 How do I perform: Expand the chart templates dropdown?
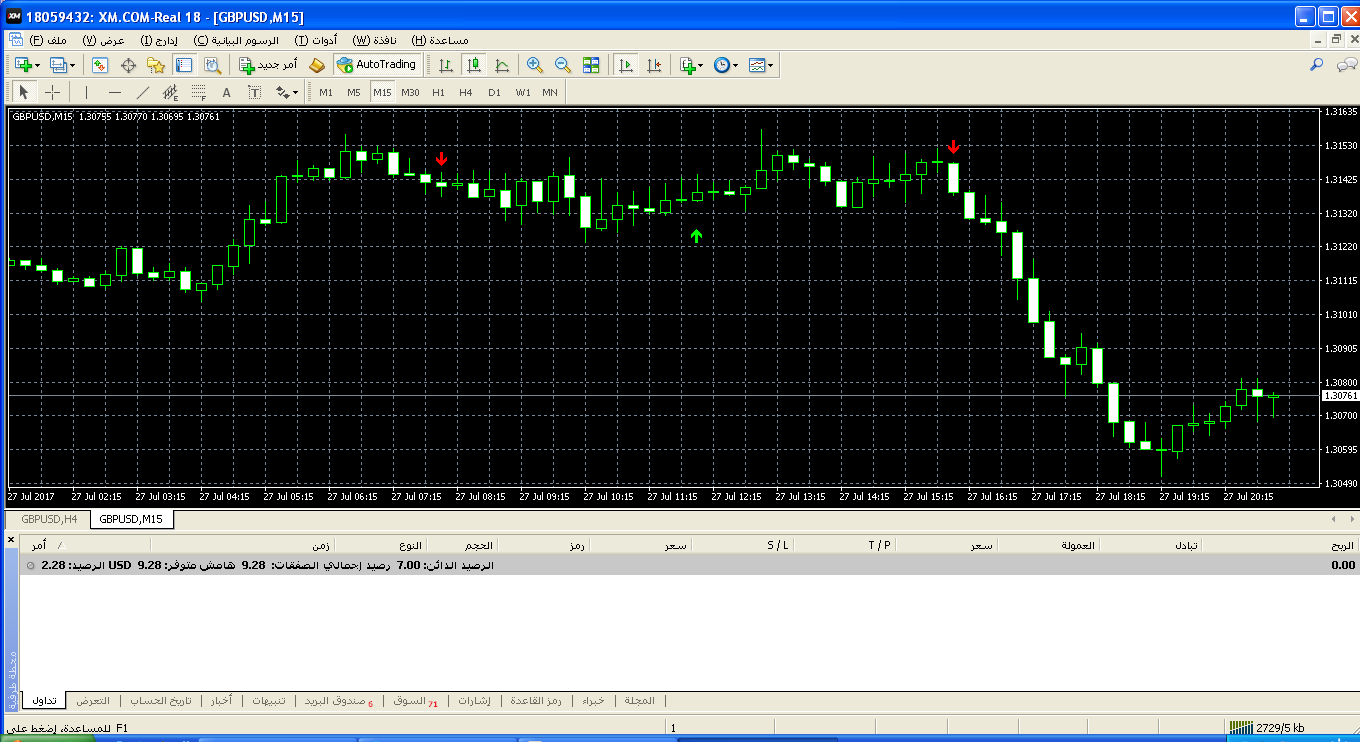pos(771,65)
